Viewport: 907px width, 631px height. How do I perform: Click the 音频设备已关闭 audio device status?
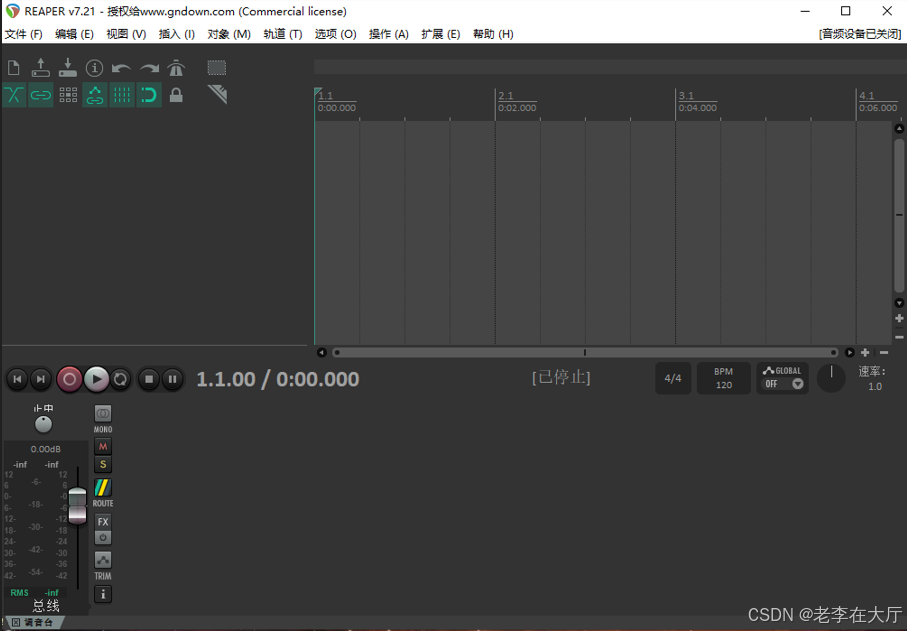[860, 34]
